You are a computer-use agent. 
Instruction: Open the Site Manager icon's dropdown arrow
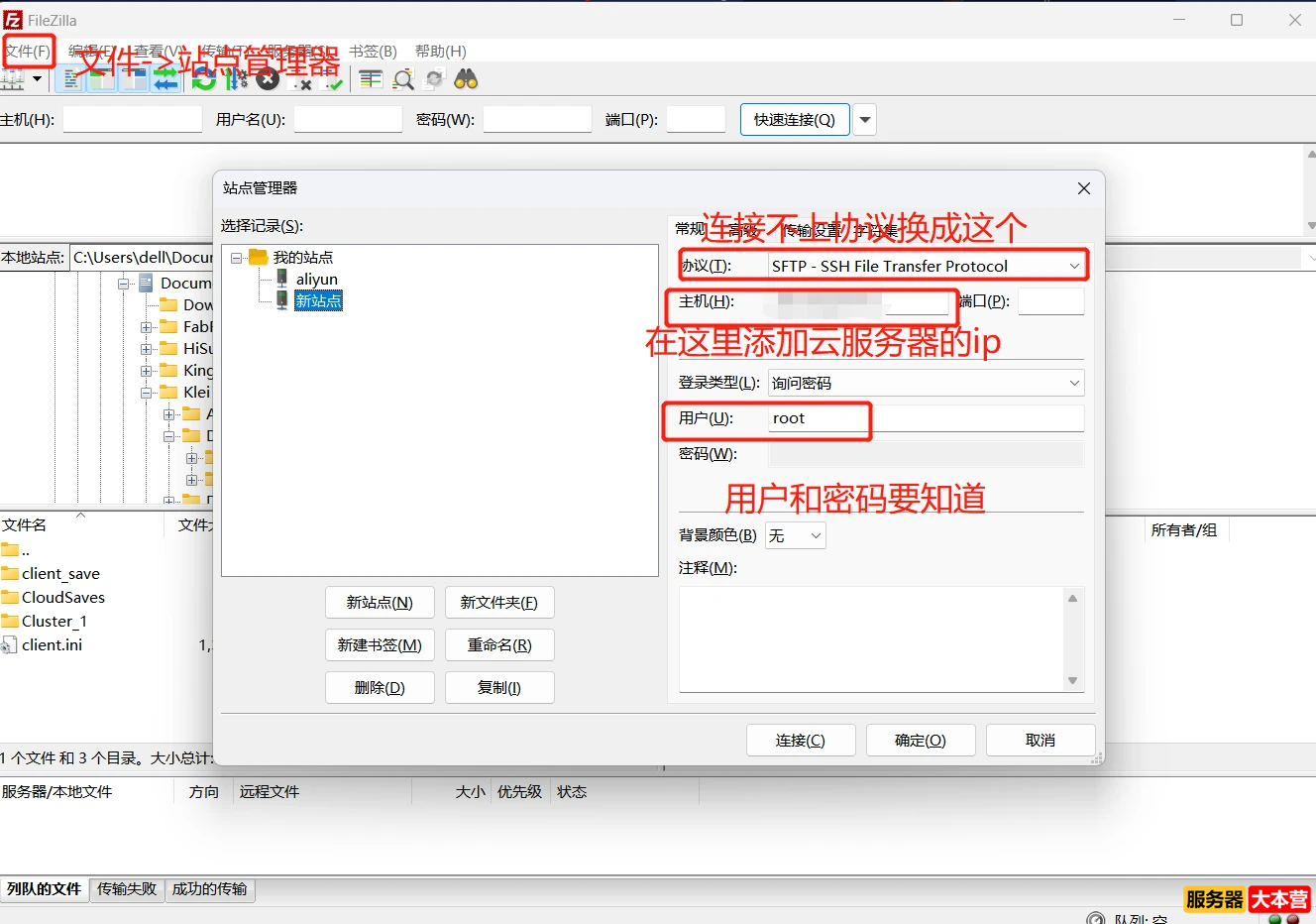pos(38,79)
